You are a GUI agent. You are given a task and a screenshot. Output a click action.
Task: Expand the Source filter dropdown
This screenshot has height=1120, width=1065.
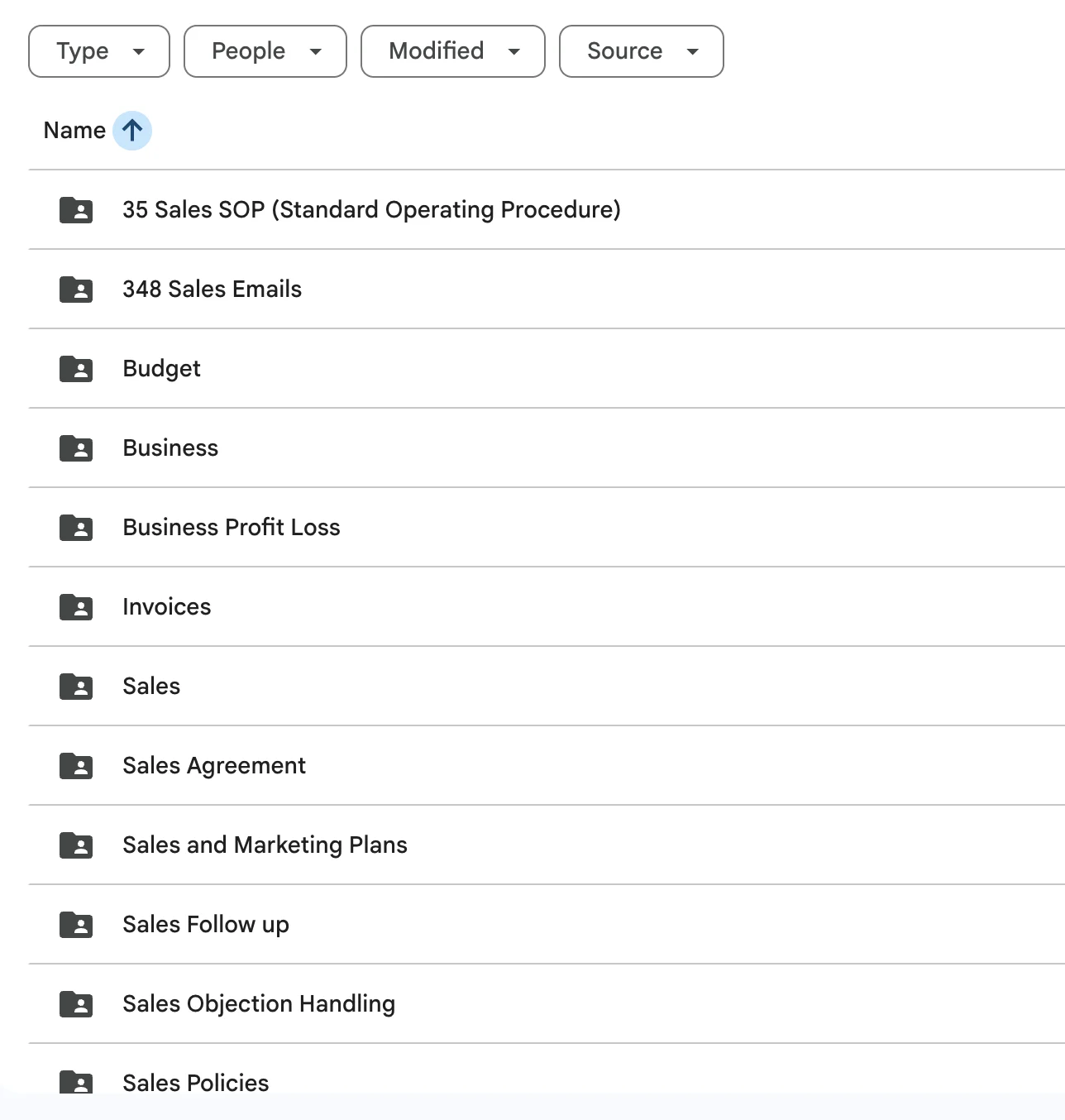click(x=642, y=51)
